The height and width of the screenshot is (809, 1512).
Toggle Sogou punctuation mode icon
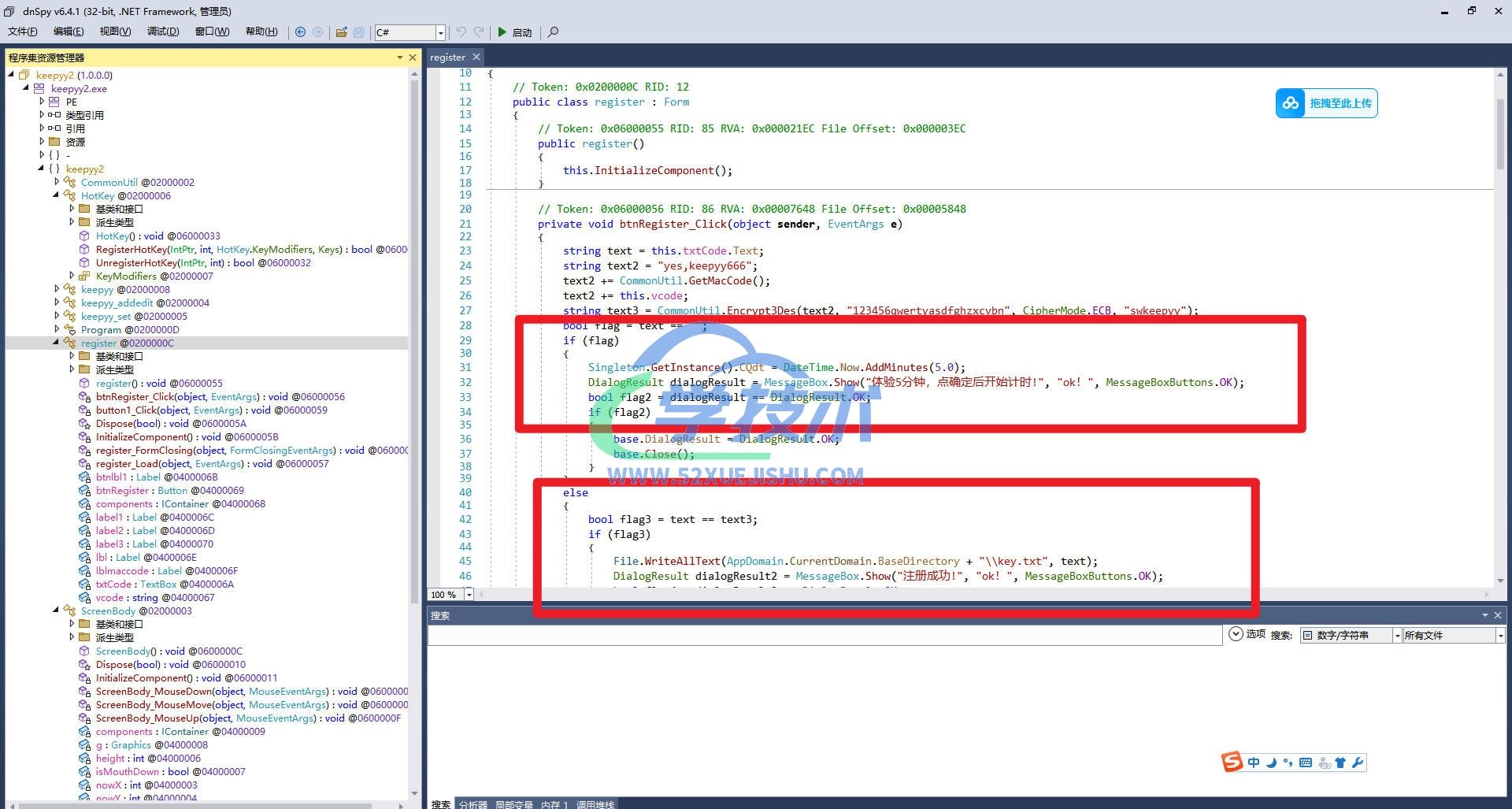(x=1288, y=762)
